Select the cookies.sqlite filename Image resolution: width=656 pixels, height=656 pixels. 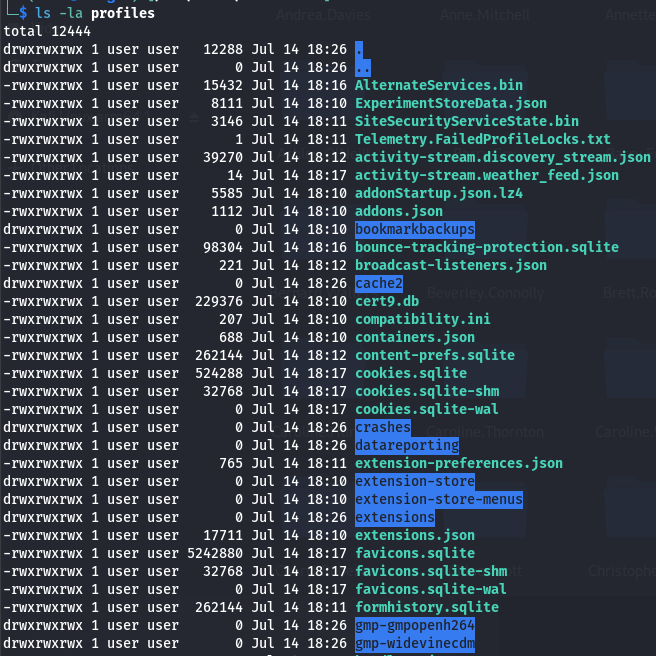point(411,373)
